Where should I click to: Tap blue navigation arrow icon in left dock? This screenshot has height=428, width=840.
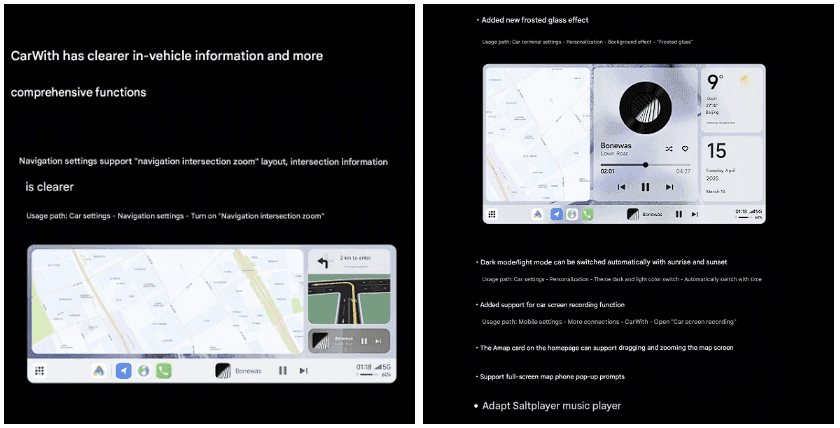point(124,371)
